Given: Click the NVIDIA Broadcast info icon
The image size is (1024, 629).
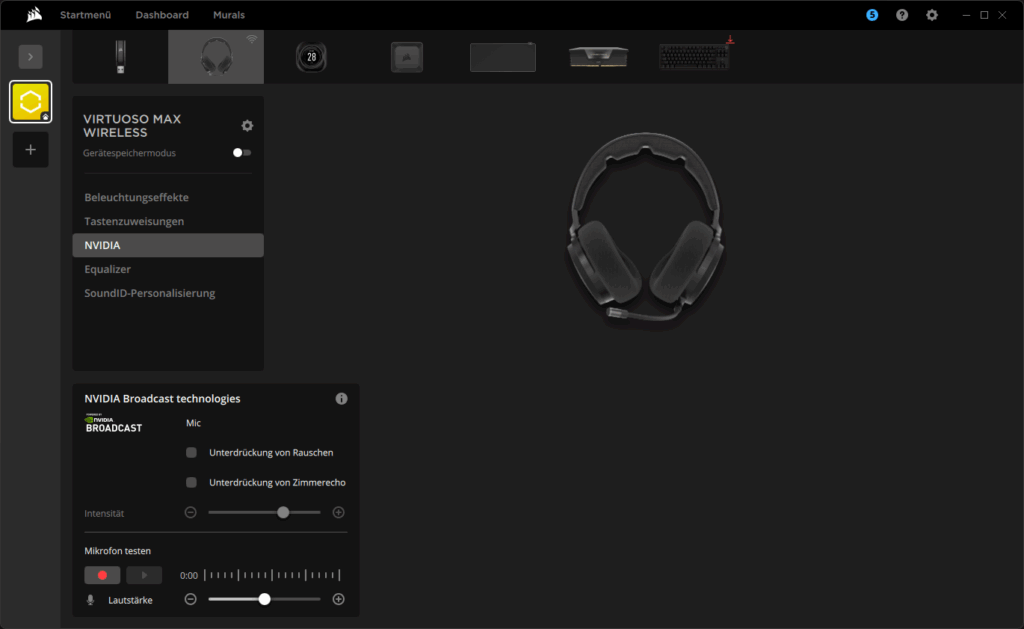Looking at the screenshot, I should [341, 399].
